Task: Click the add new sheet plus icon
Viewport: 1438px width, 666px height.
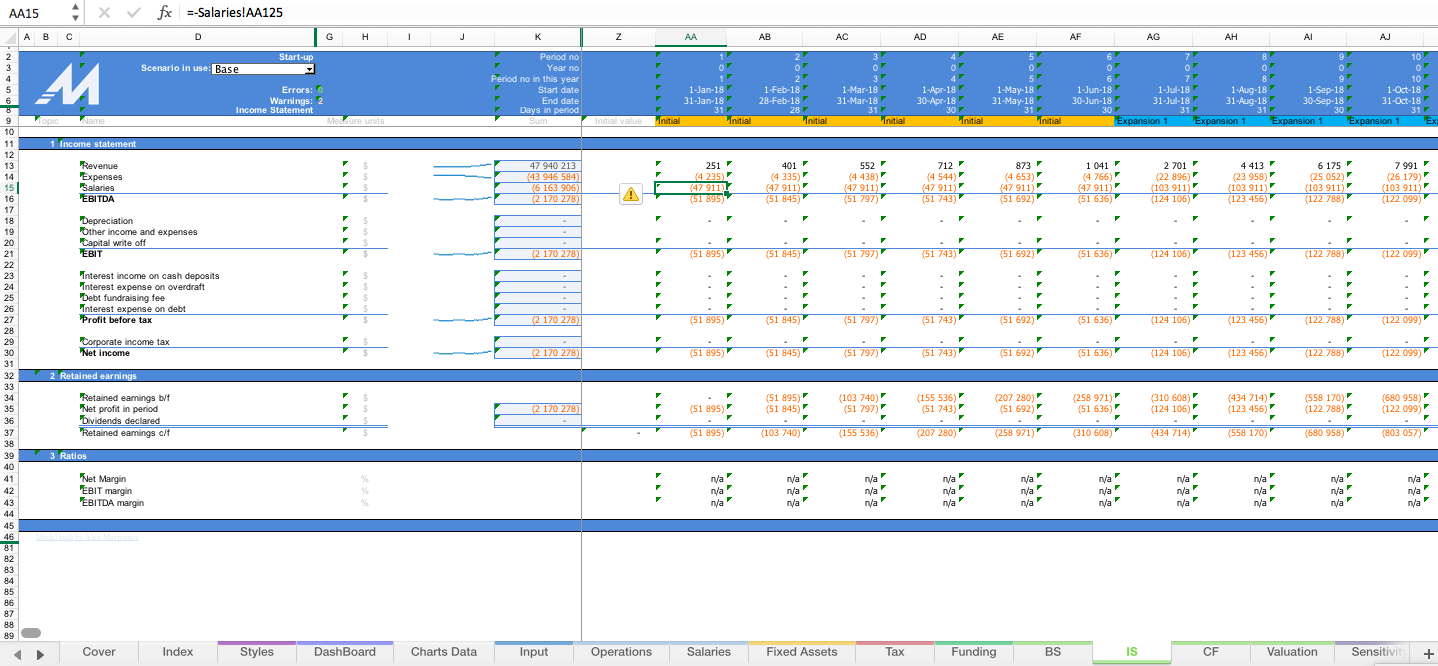Action: (1428, 651)
